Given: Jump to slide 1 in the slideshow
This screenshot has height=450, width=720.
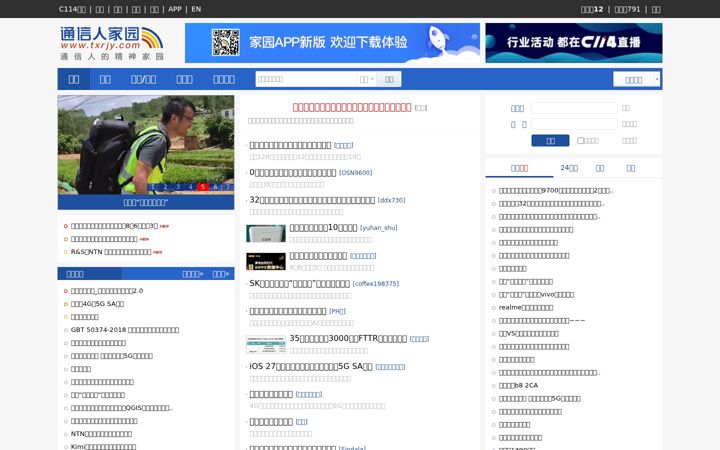Looking at the screenshot, I should (153, 187).
